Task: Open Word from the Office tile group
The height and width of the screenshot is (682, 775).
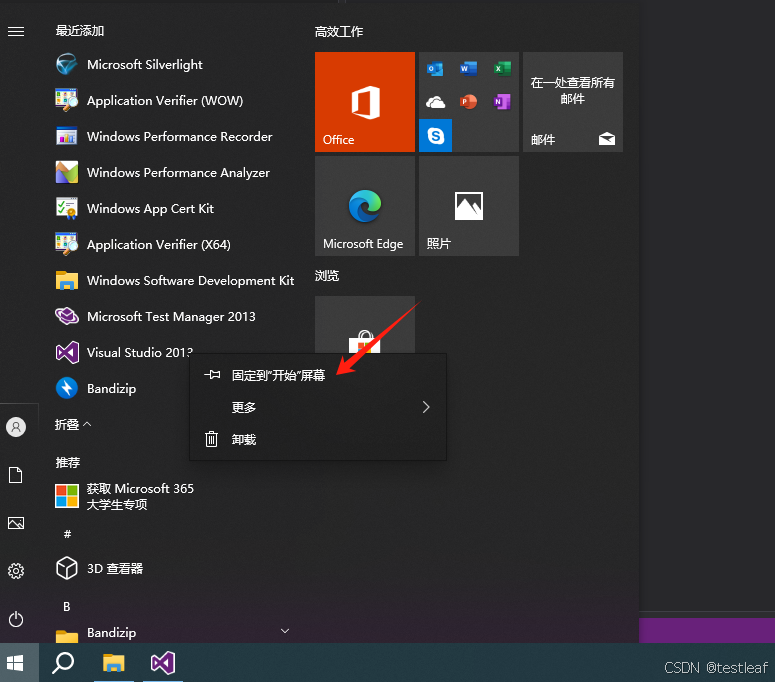Action: point(469,69)
